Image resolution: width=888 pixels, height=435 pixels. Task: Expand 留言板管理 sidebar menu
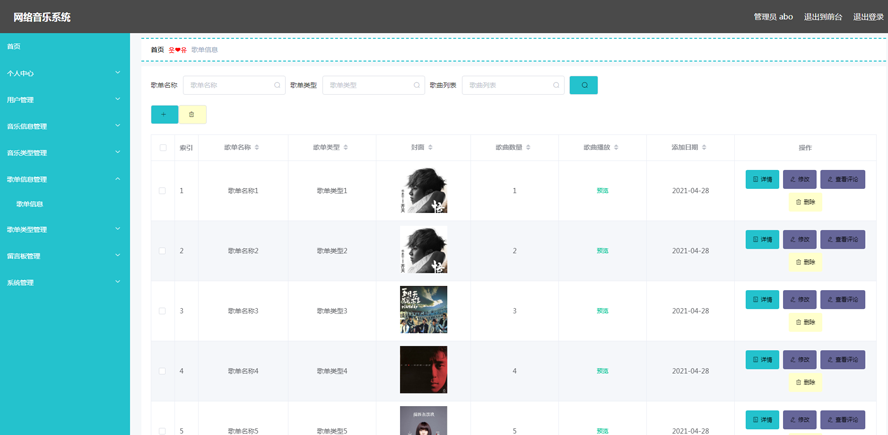click(65, 256)
